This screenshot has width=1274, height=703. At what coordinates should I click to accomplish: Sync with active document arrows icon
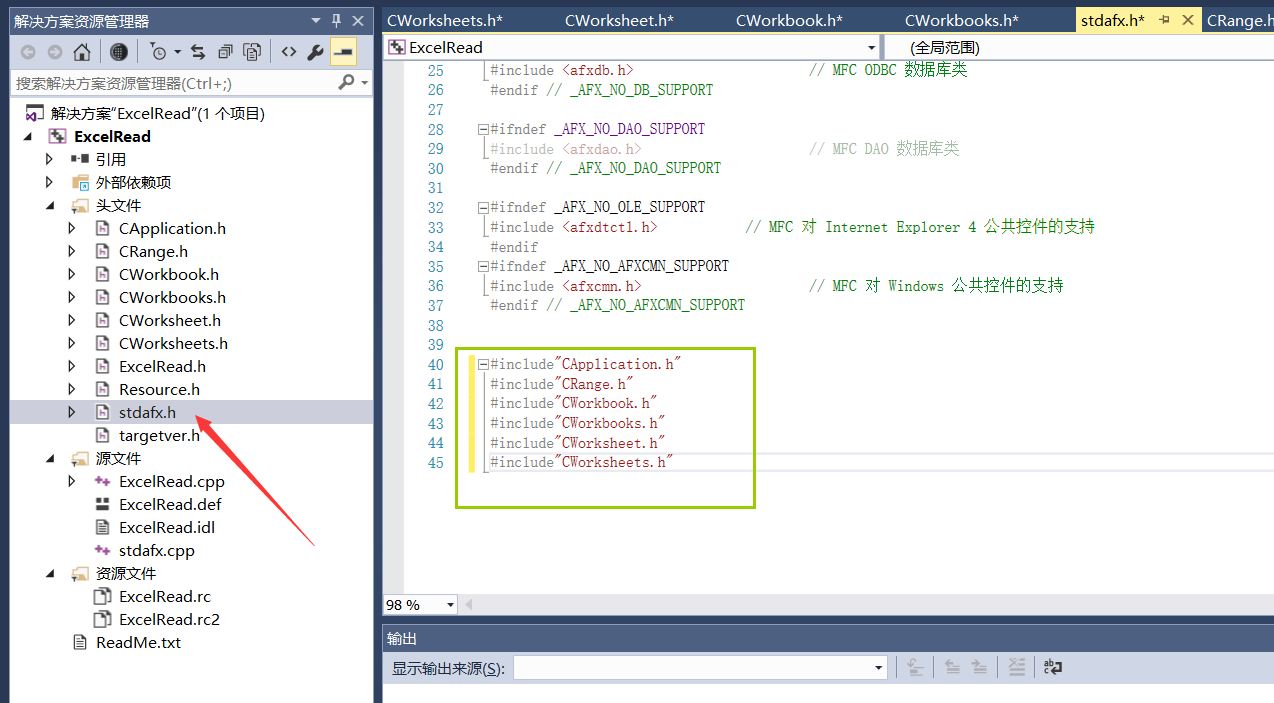[x=198, y=52]
